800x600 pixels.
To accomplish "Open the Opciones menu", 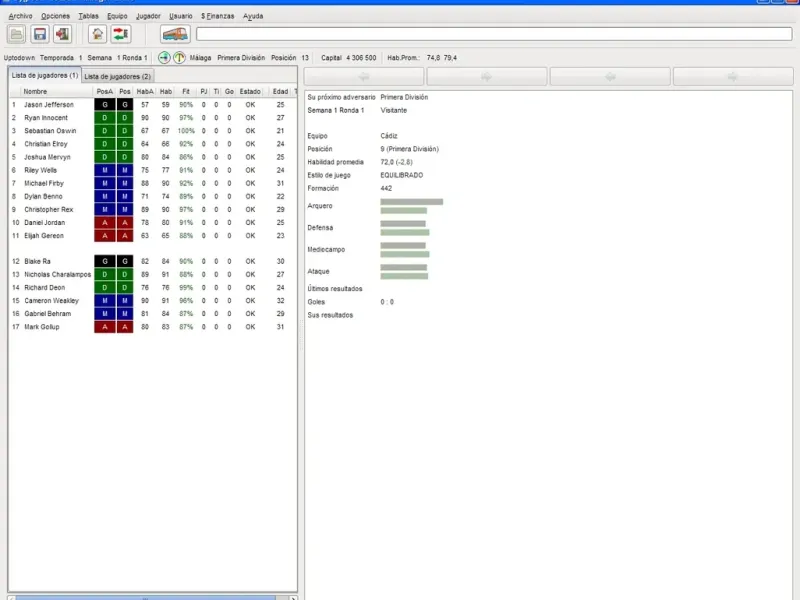I will pos(55,16).
